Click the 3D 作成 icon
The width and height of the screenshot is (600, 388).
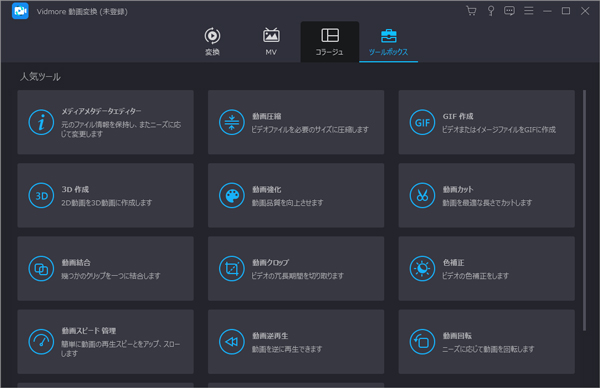coord(41,196)
